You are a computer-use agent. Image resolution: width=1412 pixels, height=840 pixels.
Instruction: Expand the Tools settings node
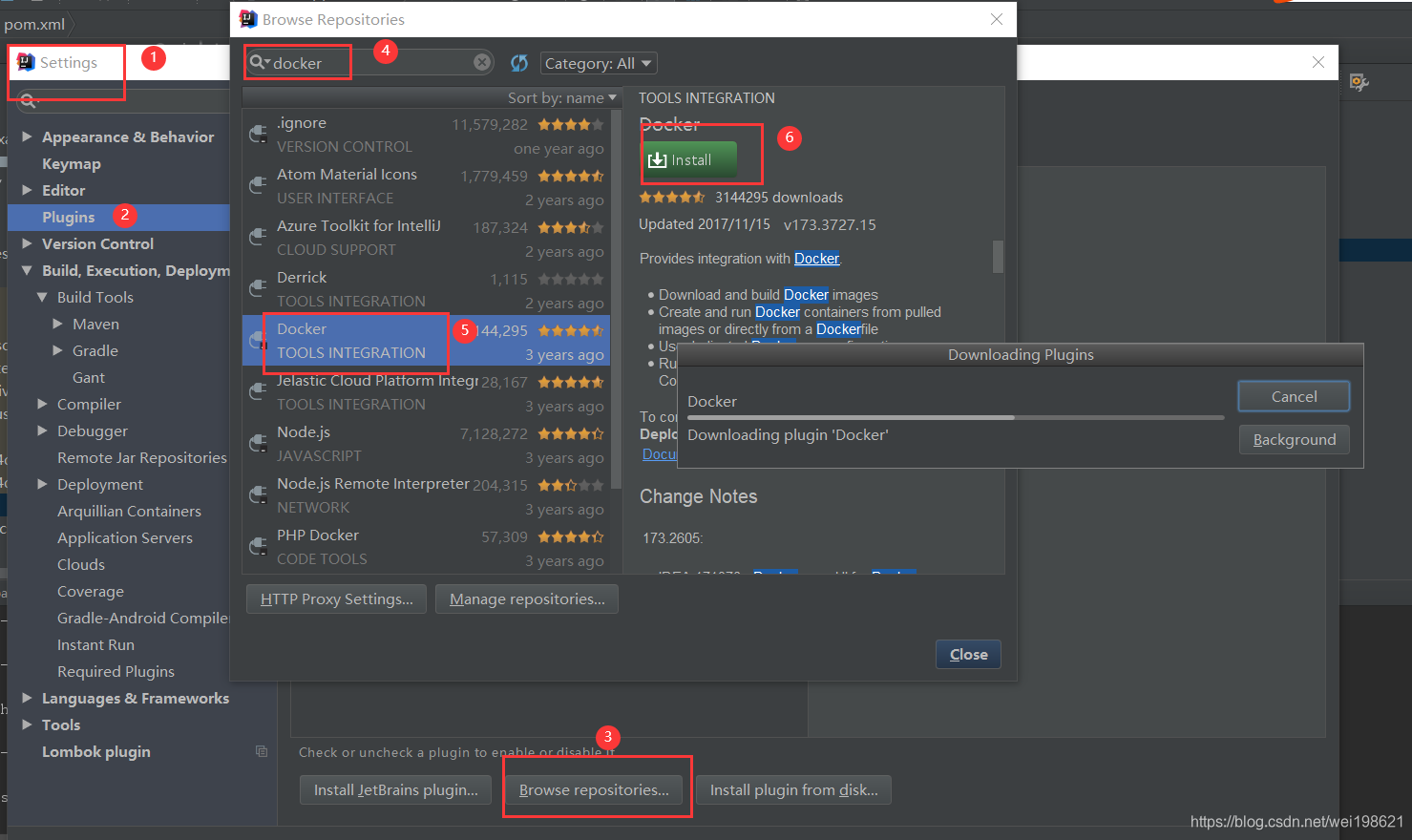click(x=27, y=724)
